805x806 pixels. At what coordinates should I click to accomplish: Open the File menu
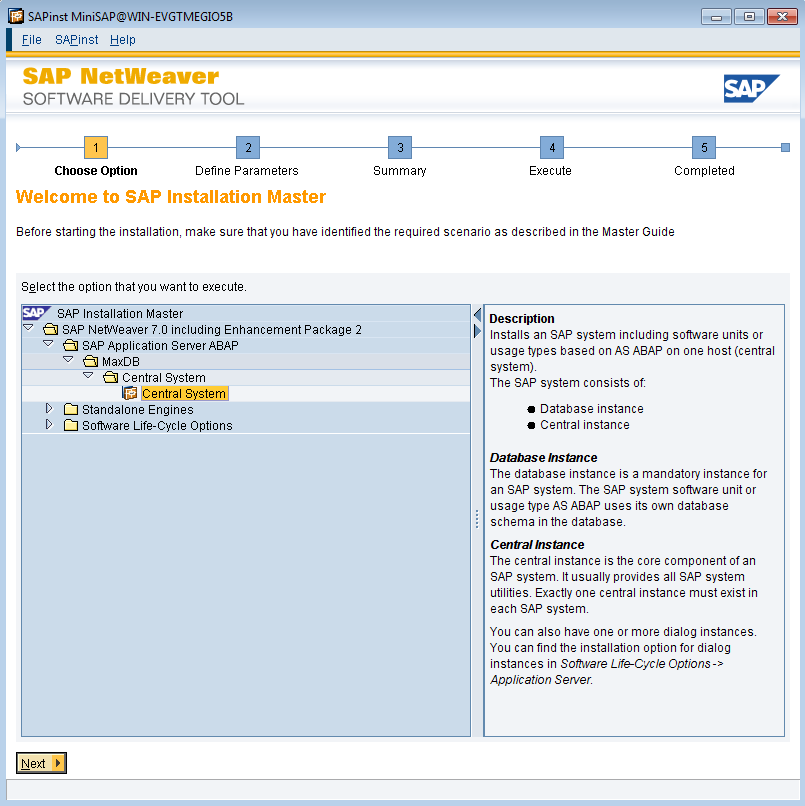pyautogui.click(x=31, y=39)
